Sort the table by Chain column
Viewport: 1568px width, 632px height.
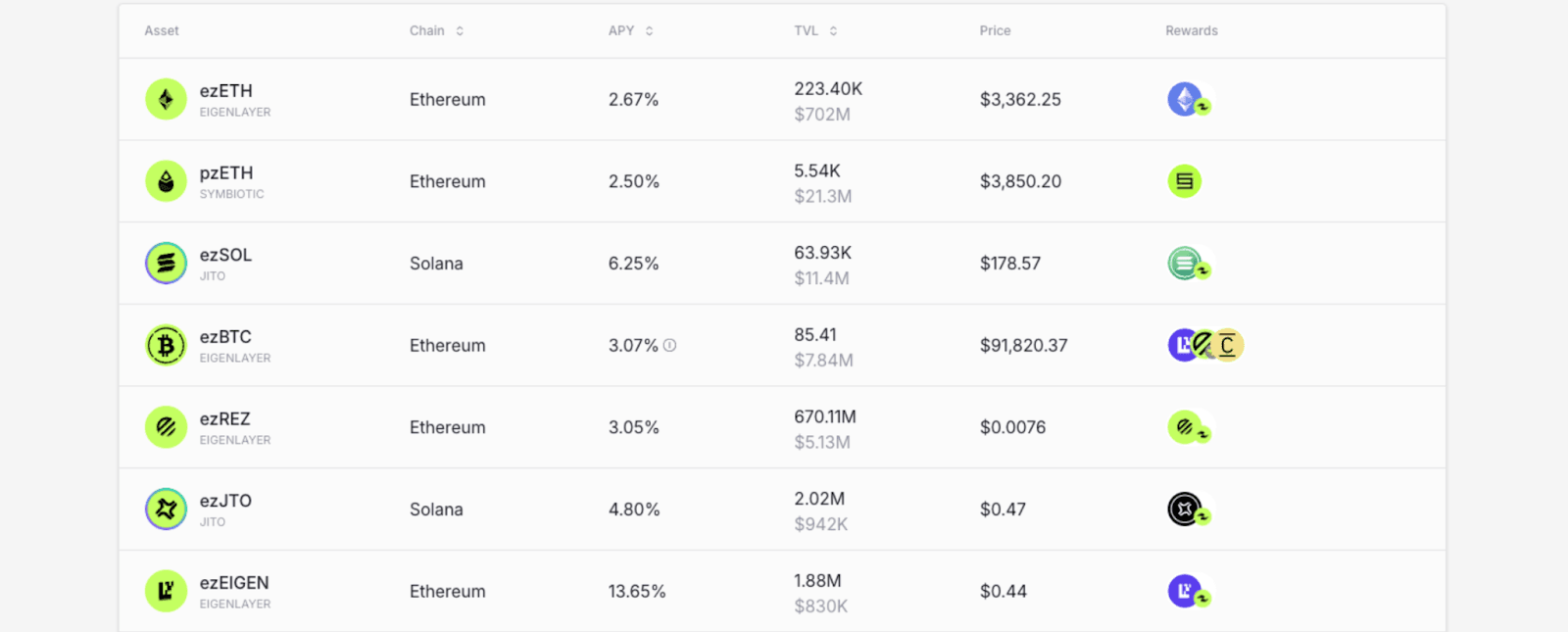pos(460,31)
